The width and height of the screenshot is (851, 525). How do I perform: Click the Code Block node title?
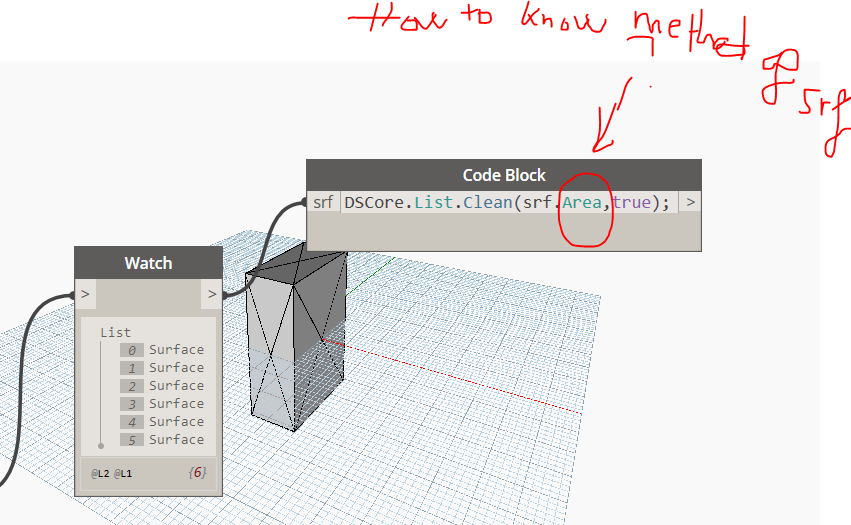coord(504,175)
